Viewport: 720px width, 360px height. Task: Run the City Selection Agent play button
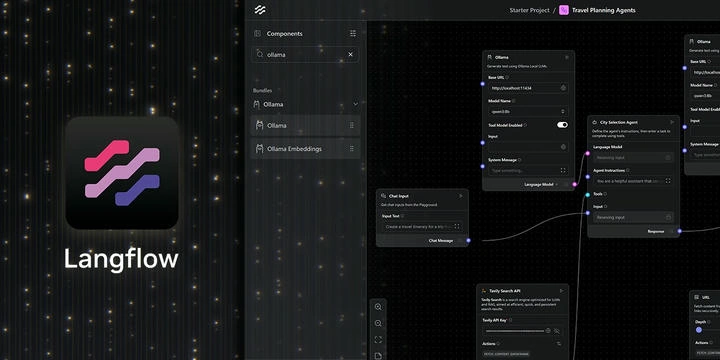click(x=672, y=122)
